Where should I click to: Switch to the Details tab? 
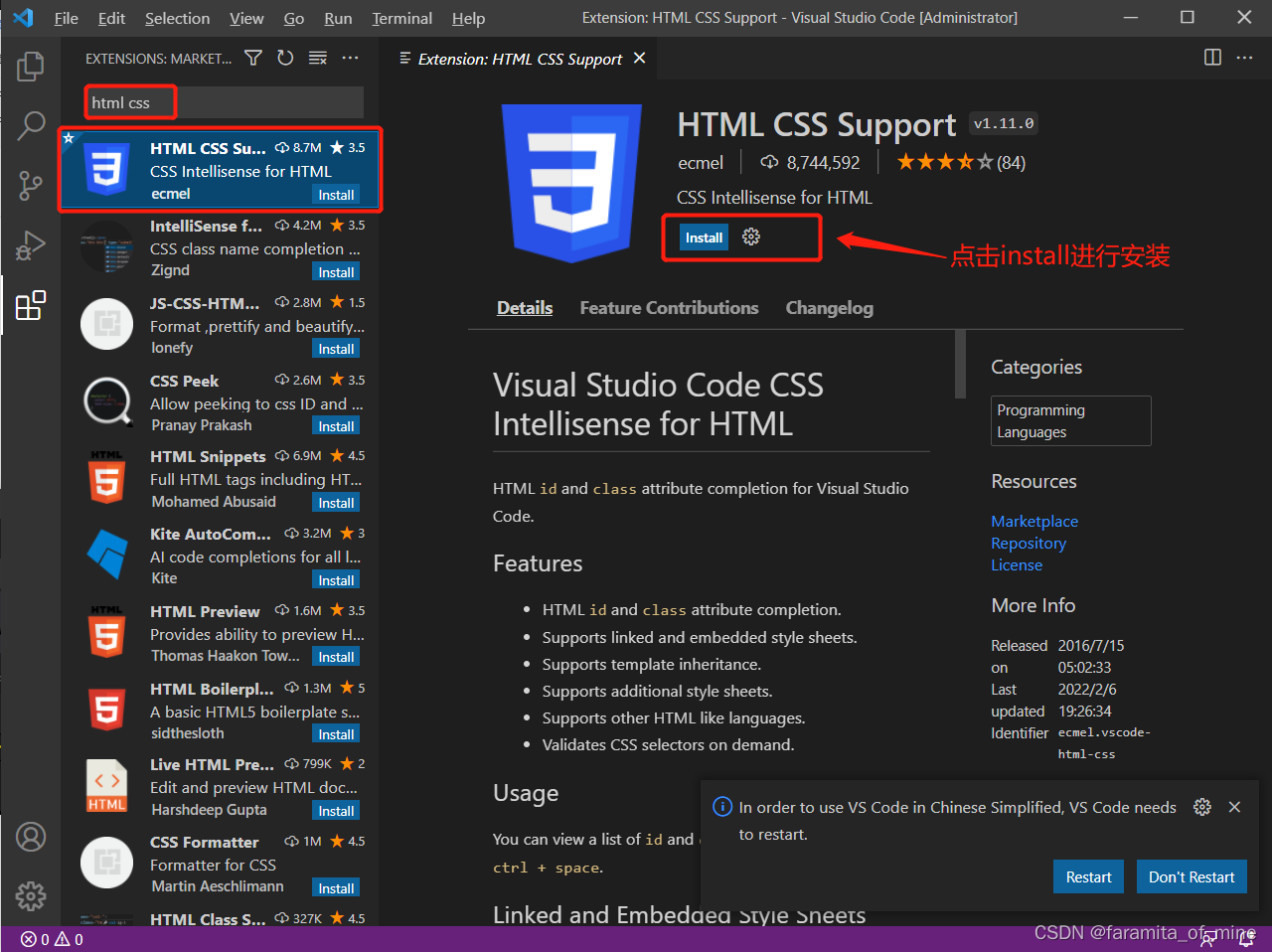(525, 308)
